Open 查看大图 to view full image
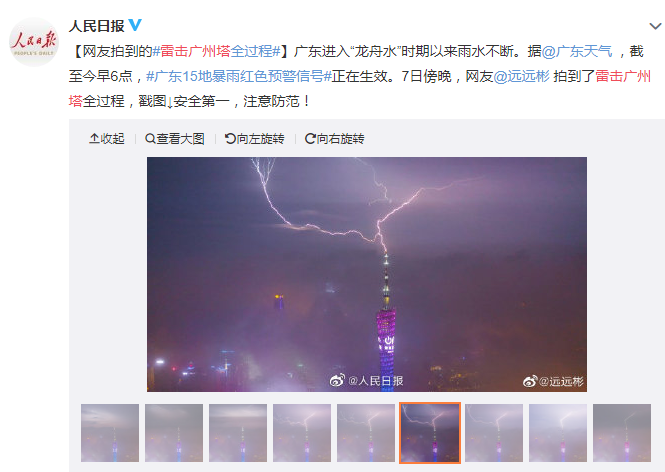This screenshot has height=472, width=665. point(175,139)
